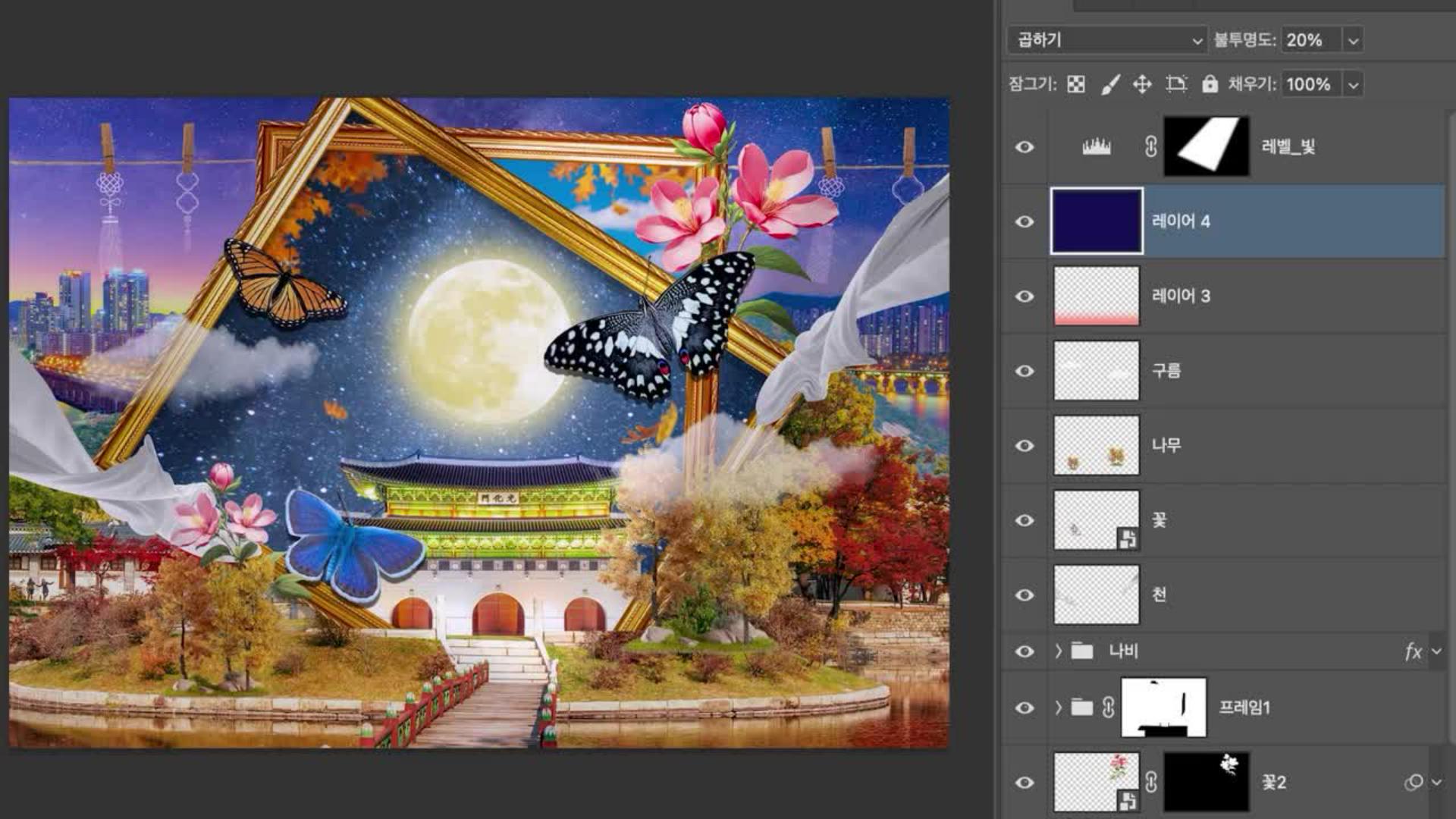Hide the 나무 layer
Viewport: 1456px width, 819px height.
click(1025, 446)
